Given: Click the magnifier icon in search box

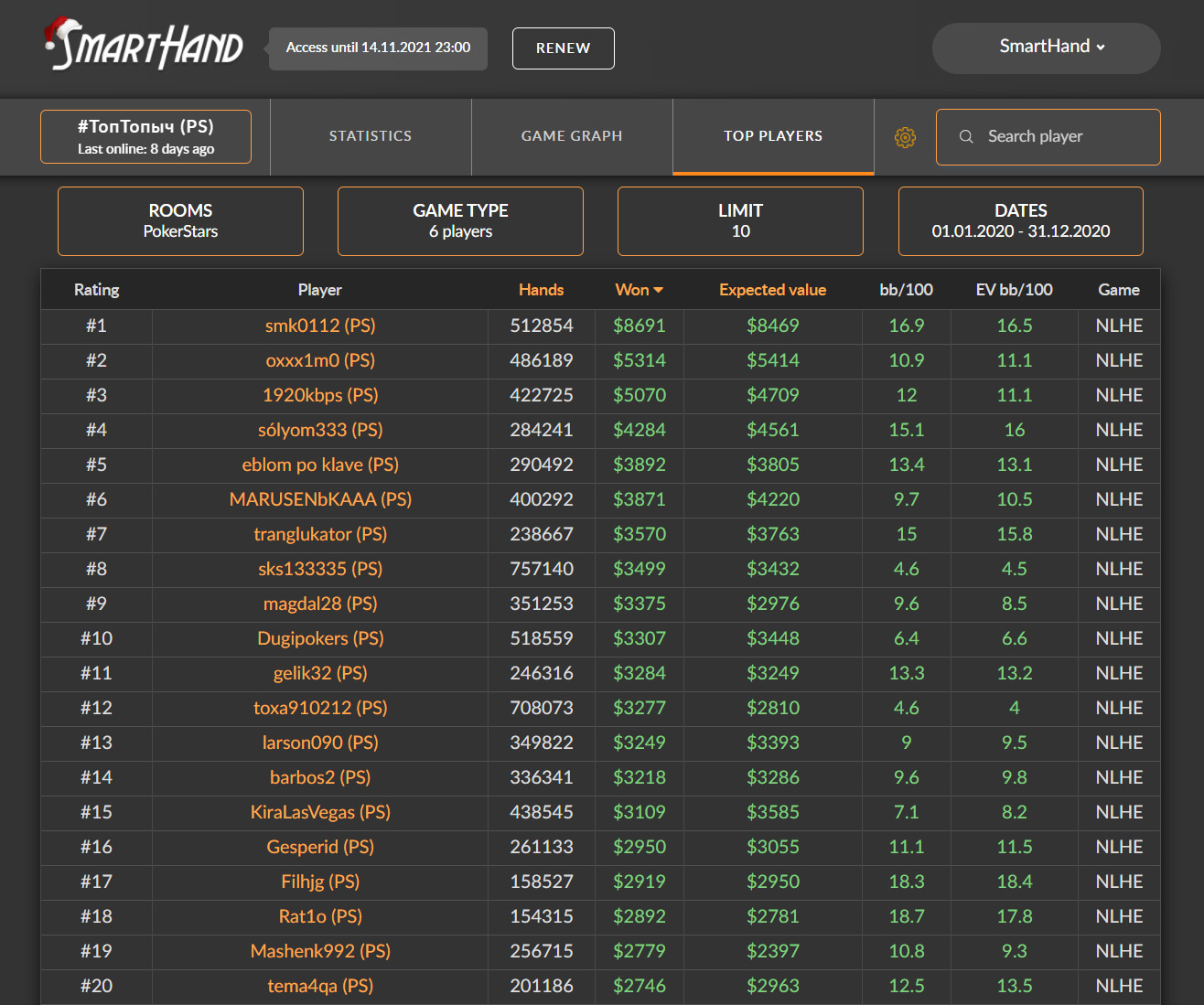Looking at the screenshot, I should tap(966, 136).
